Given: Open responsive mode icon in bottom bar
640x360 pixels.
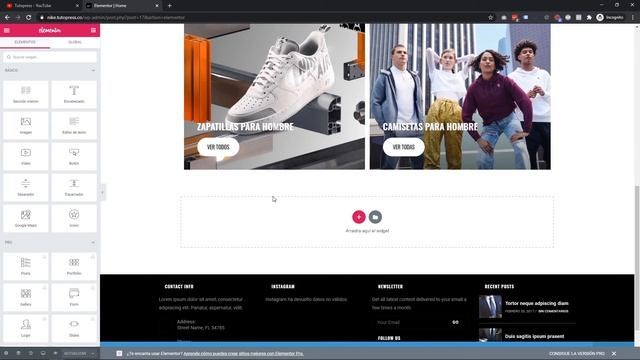Looking at the screenshot, I should pos(43,353).
